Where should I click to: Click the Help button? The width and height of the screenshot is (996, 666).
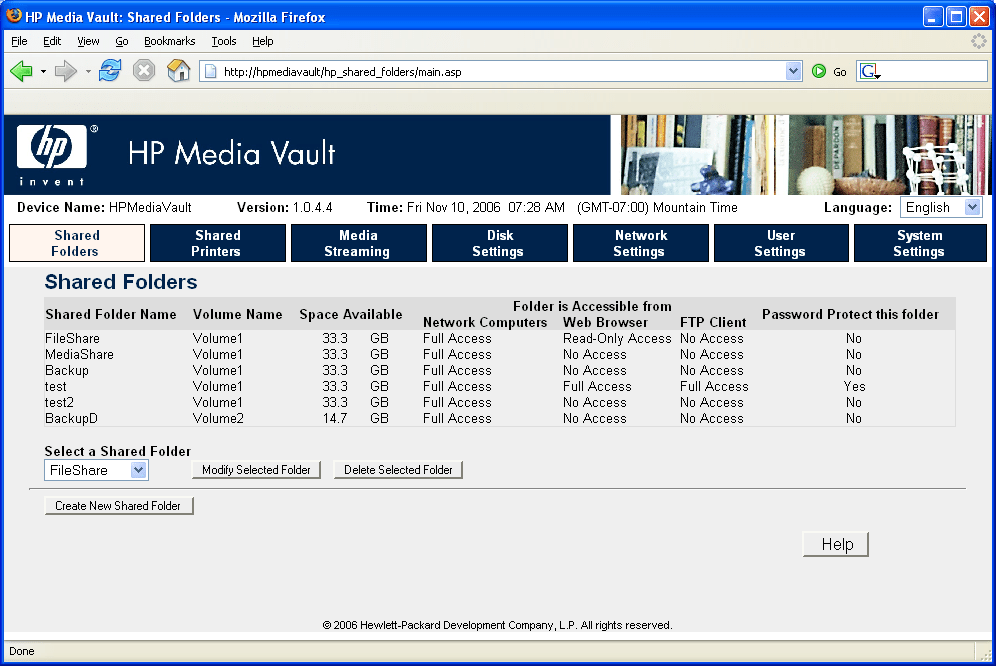[x=835, y=544]
